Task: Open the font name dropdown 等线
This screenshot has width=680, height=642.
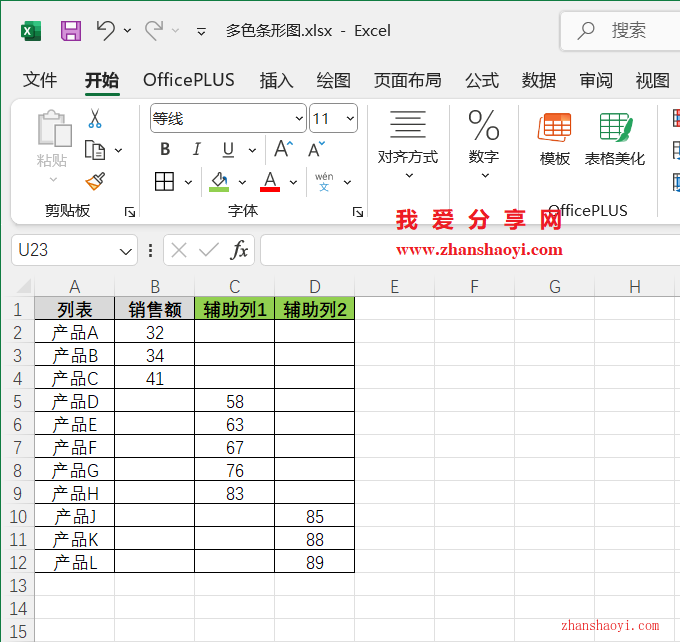Action: [298, 119]
